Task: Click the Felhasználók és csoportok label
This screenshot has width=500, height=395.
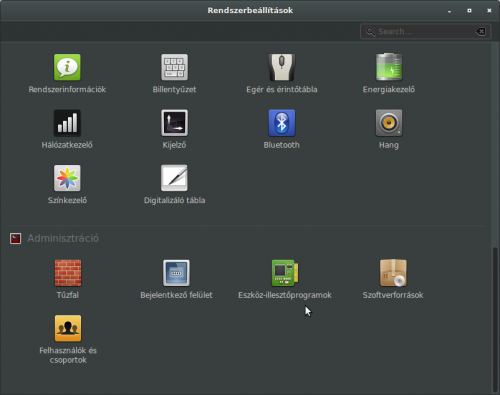Action: 68,355
